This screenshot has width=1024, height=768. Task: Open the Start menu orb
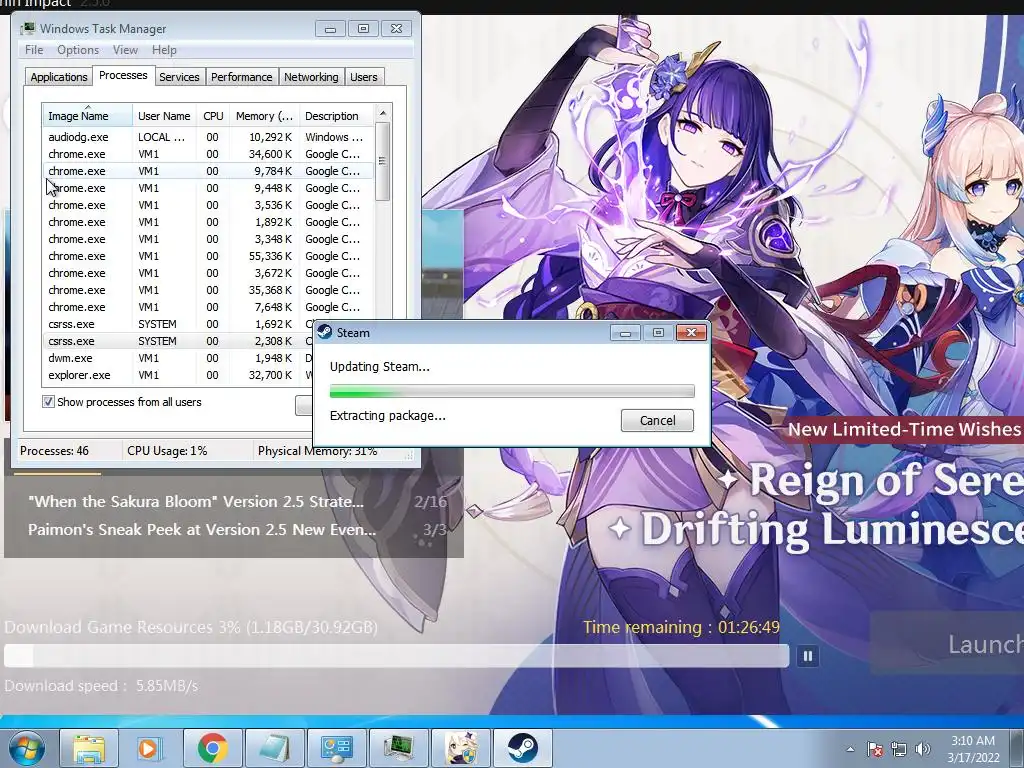pyautogui.click(x=27, y=748)
